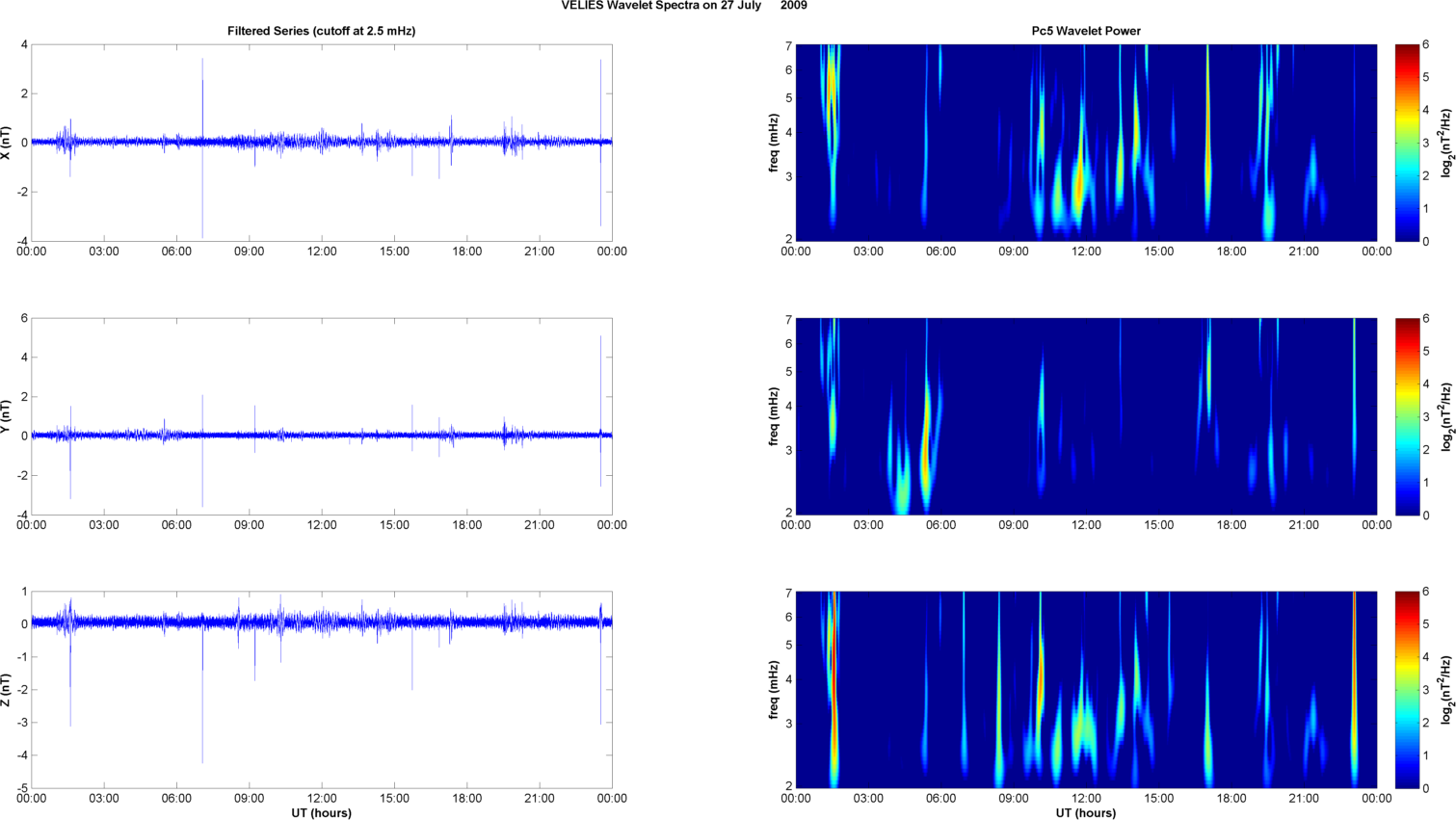1456x820 pixels.
Task: Click 'UT (hours)' label under the Z spectrogram
Action: coord(1086,813)
